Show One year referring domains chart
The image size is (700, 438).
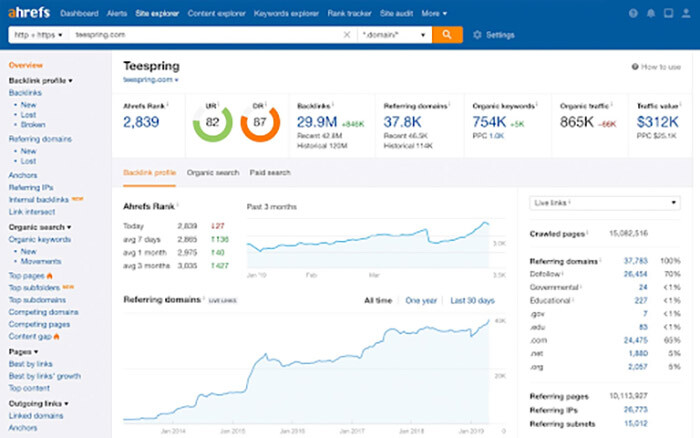click(421, 300)
